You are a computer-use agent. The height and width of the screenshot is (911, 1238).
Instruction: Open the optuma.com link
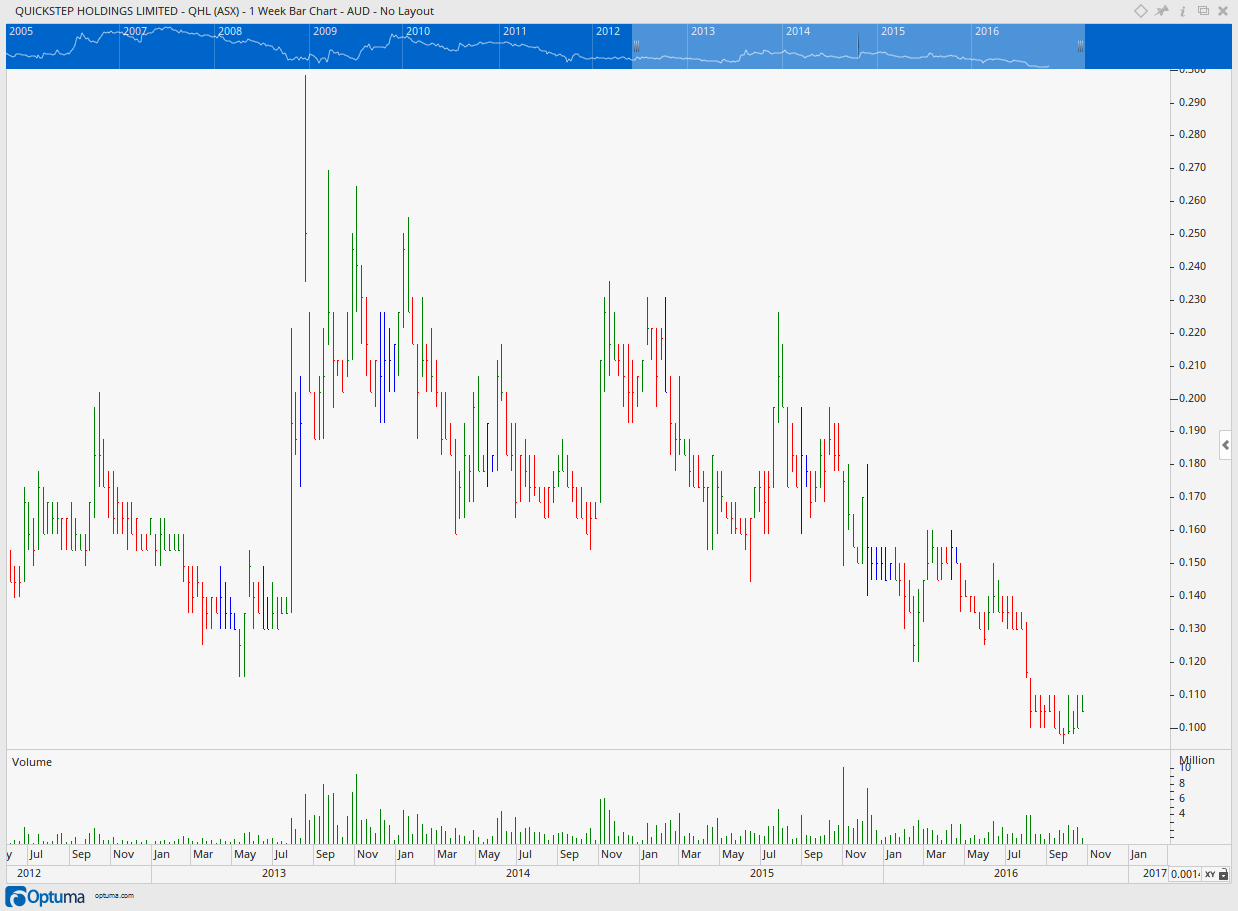114,896
